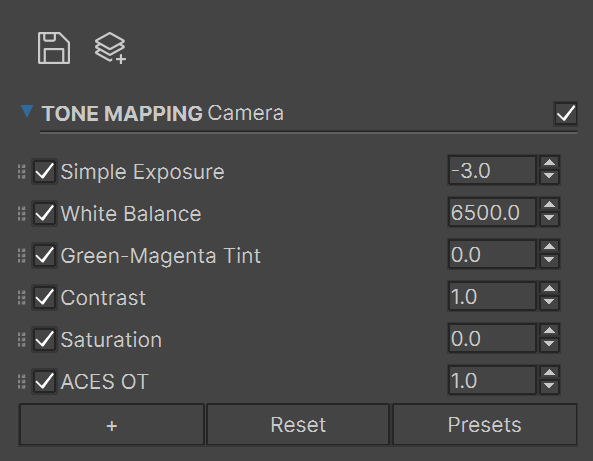Click the Green-Magenta Tint drag handle
Image resolution: width=593 pixels, height=461 pixels.
(22, 256)
